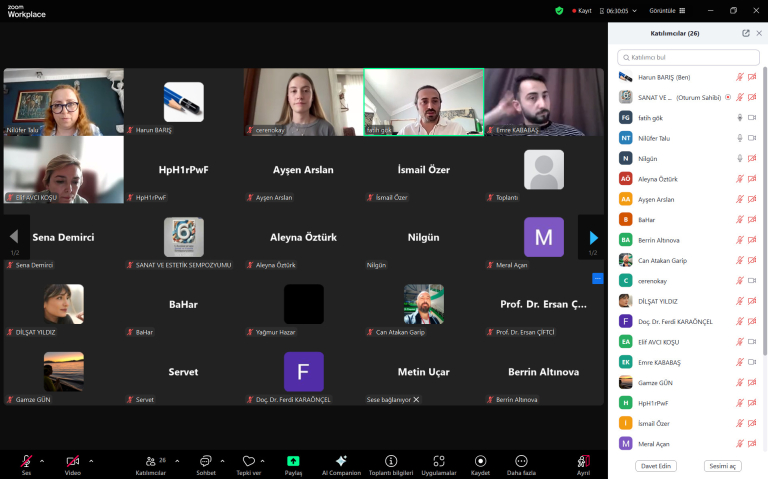The height and width of the screenshot is (479, 768).
Task: Click the Tepki ver reactions icon
Action: 249,461
